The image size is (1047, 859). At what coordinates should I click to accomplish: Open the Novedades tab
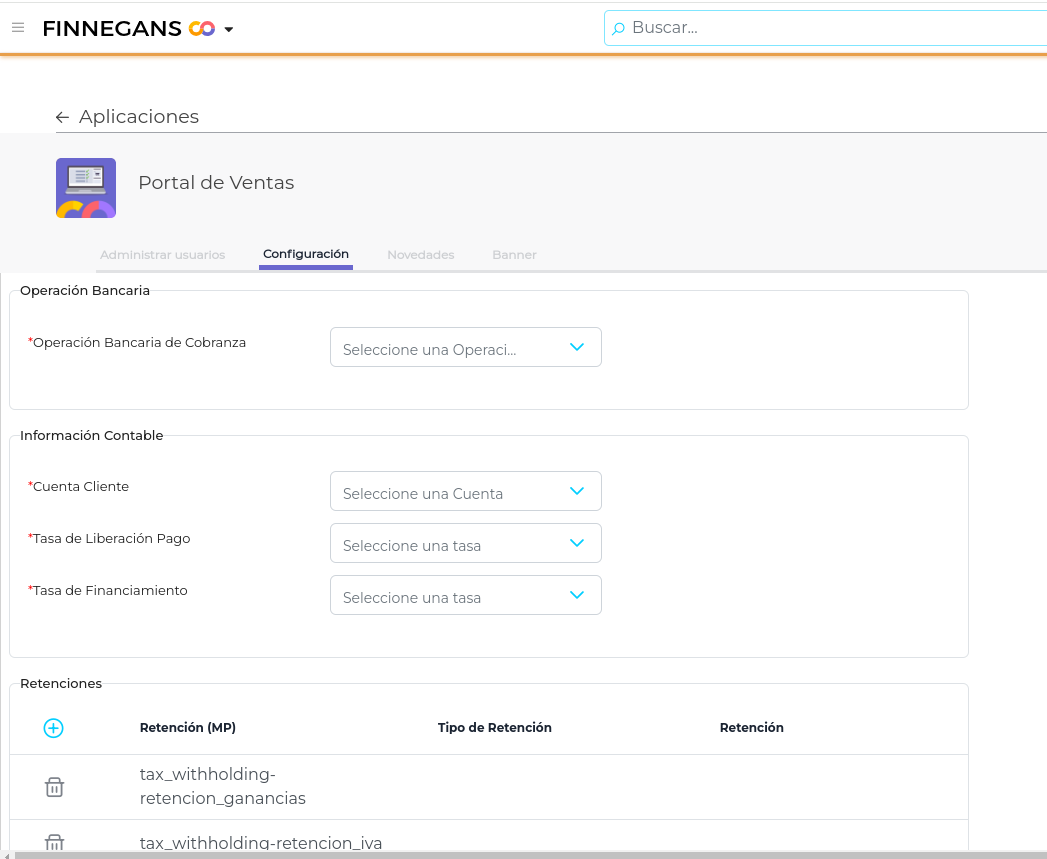420,255
